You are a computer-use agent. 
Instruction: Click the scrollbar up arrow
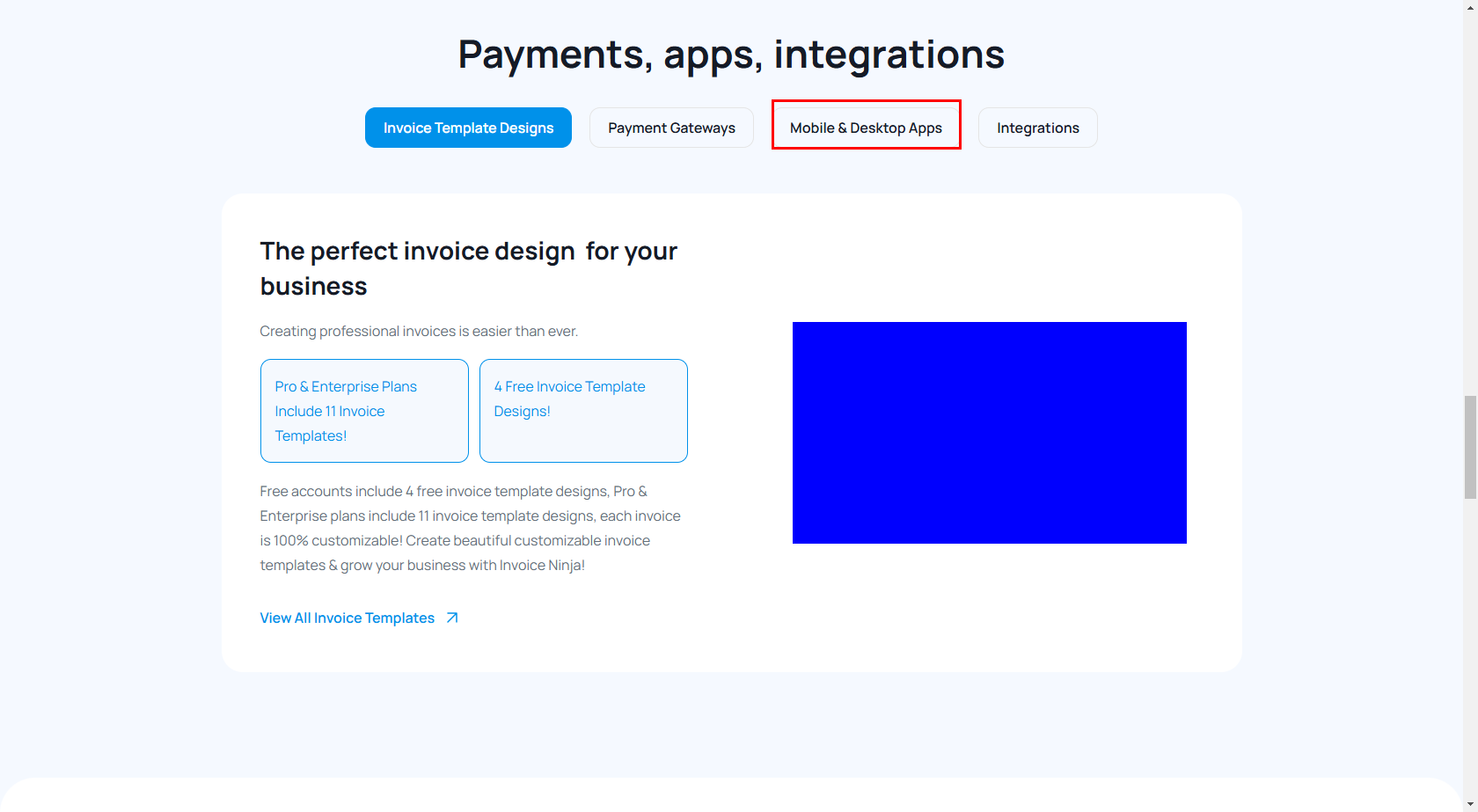pyautogui.click(x=1470, y=7)
